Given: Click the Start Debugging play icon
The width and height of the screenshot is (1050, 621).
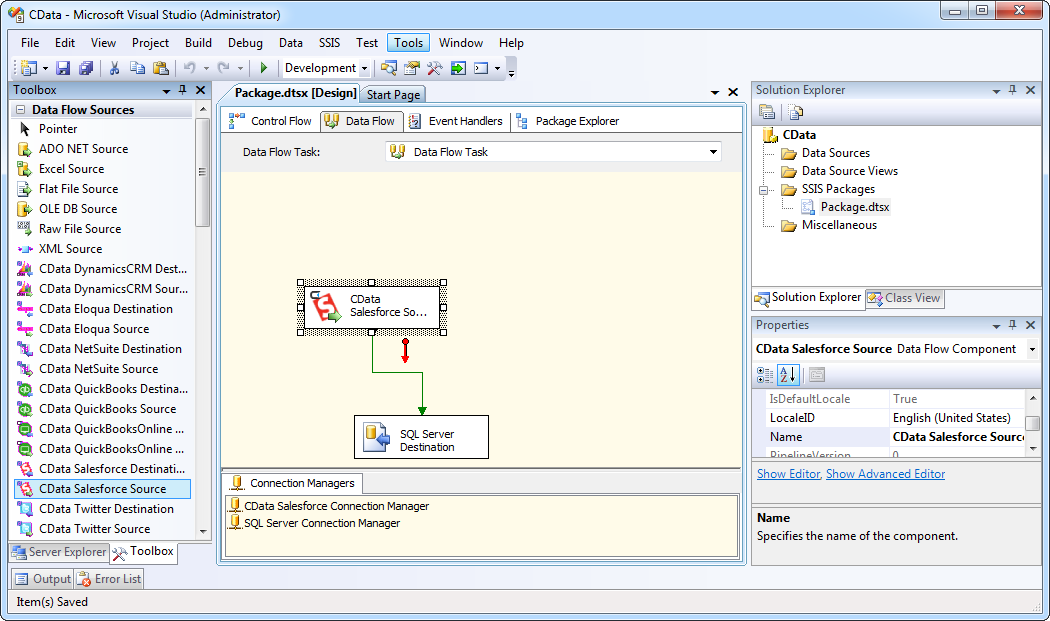Looking at the screenshot, I should 263,68.
